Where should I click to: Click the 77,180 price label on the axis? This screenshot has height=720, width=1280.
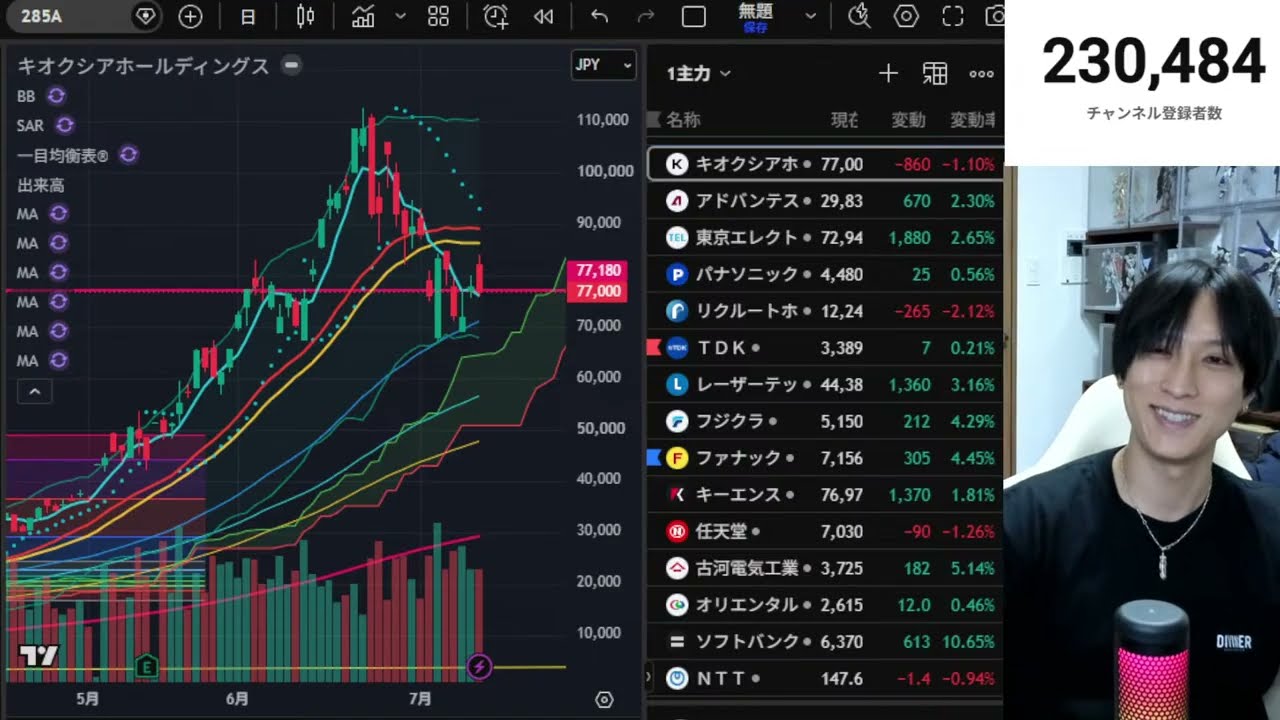click(x=598, y=270)
